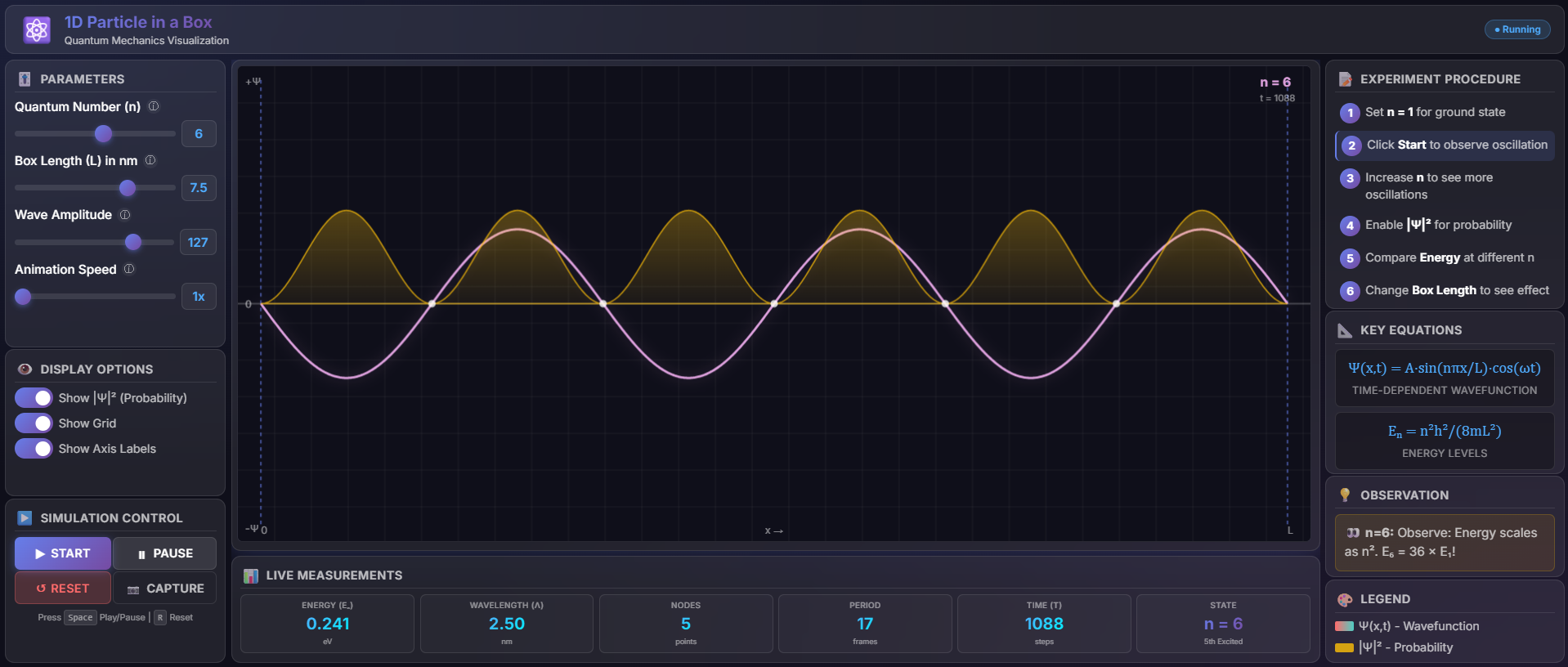This screenshot has height=667, width=1568.
Task: Click the Box Length value field 7.5
Action: point(199,188)
